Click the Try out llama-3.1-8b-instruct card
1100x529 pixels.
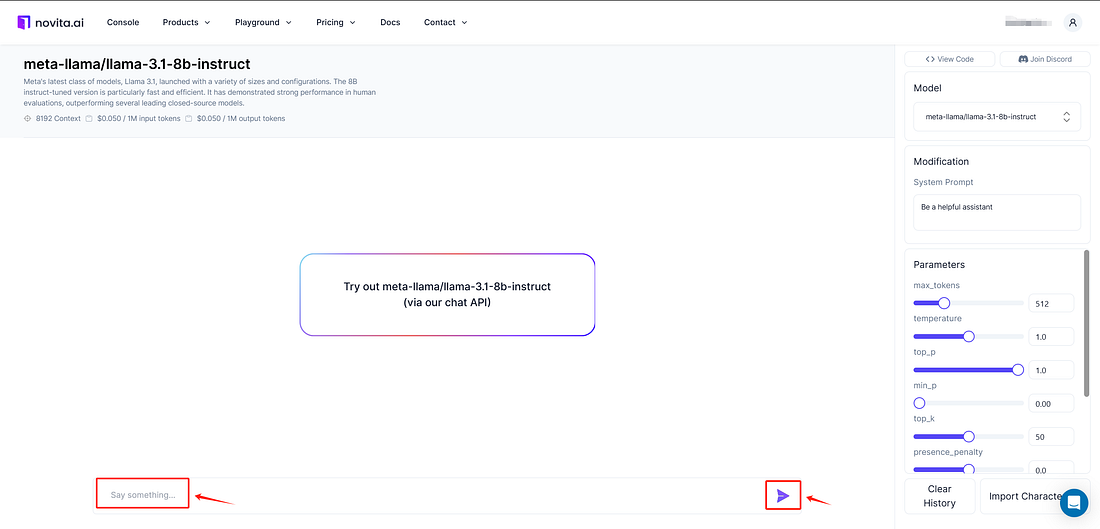pos(447,295)
